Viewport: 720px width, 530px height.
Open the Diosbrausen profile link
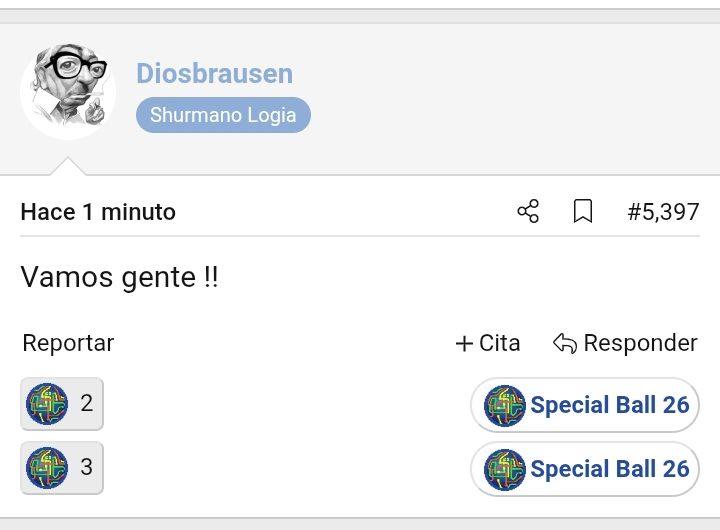[214, 73]
